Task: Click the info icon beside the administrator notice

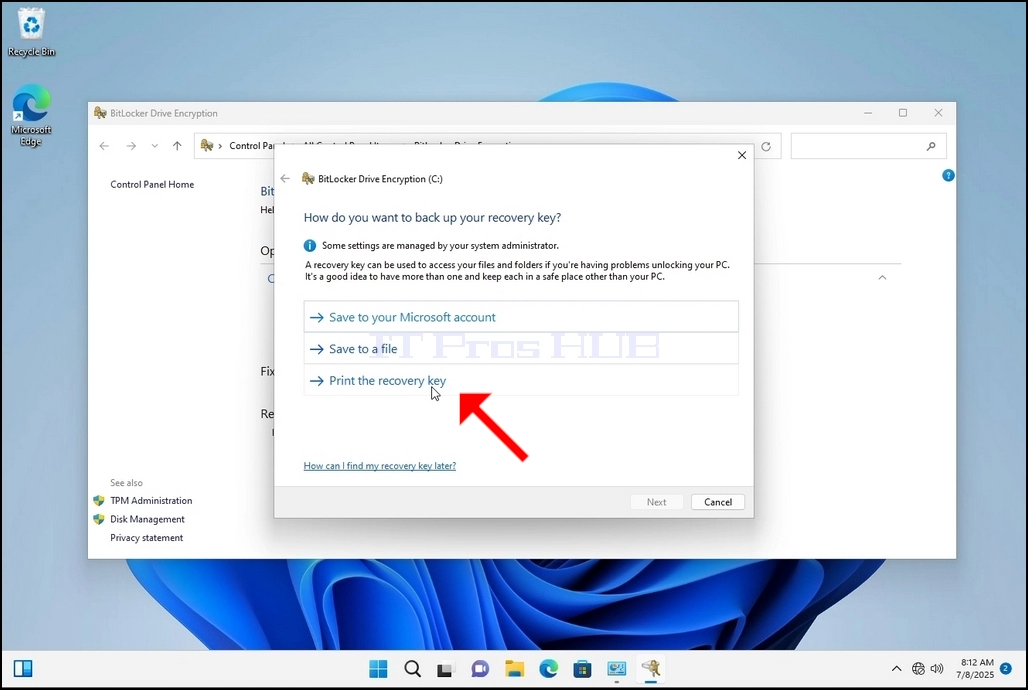Action: (x=309, y=245)
